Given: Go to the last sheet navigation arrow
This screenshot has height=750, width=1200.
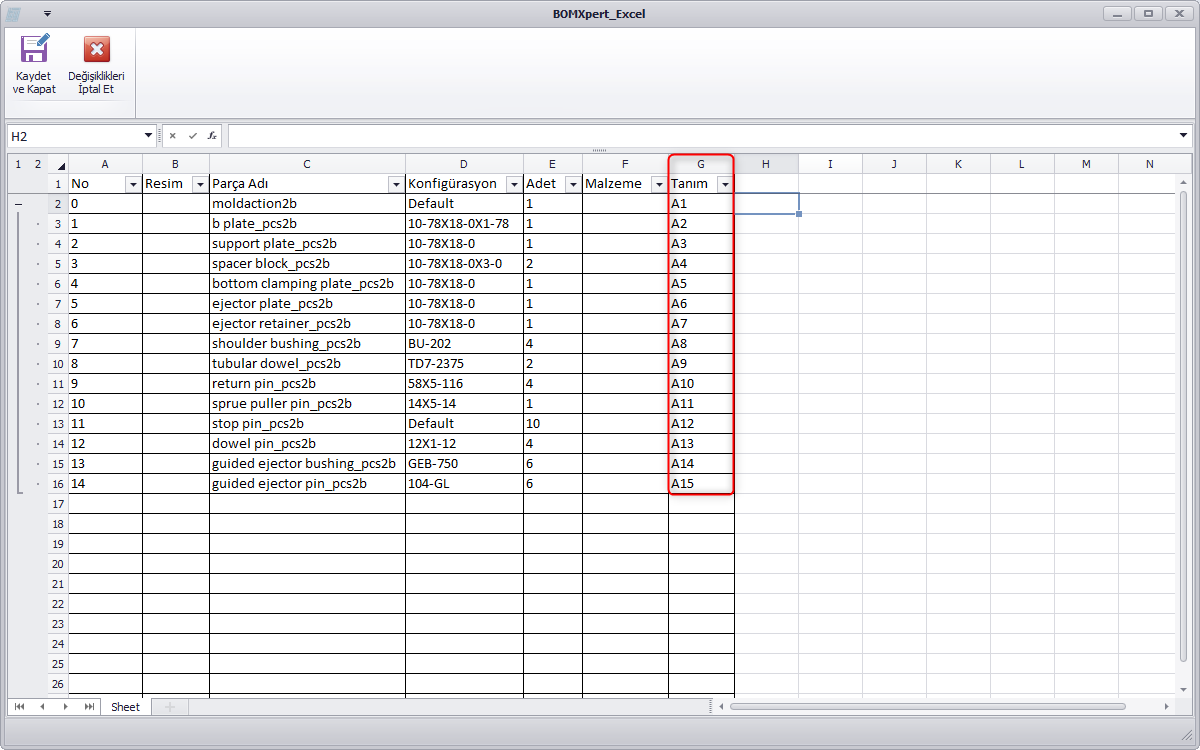Looking at the screenshot, I should coord(90,707).
